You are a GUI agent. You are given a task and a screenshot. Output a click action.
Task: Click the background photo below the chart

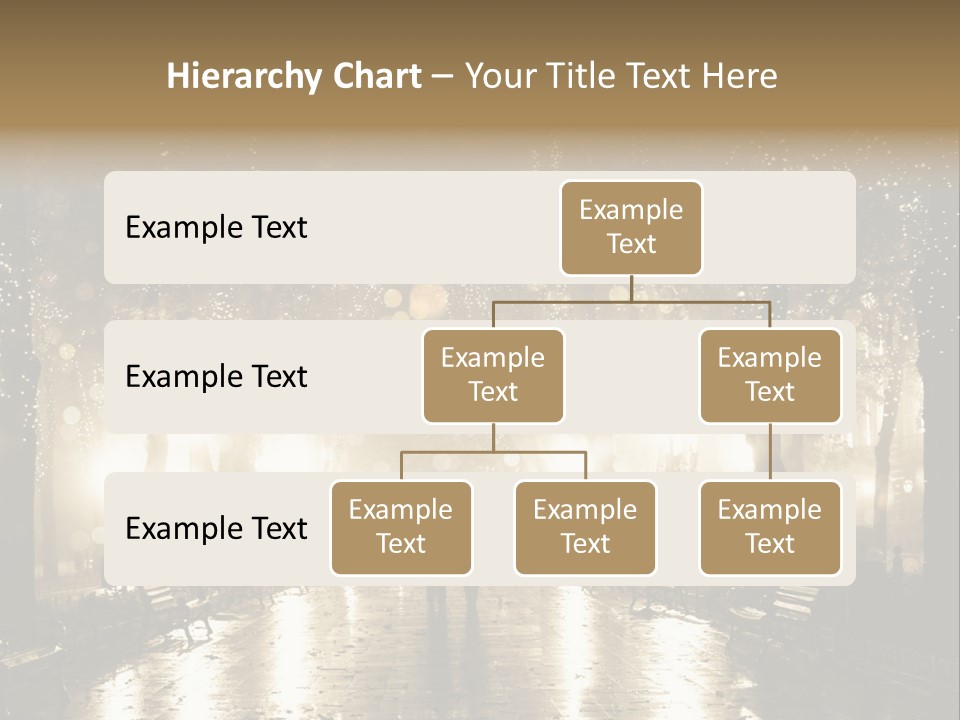[480, 650]
